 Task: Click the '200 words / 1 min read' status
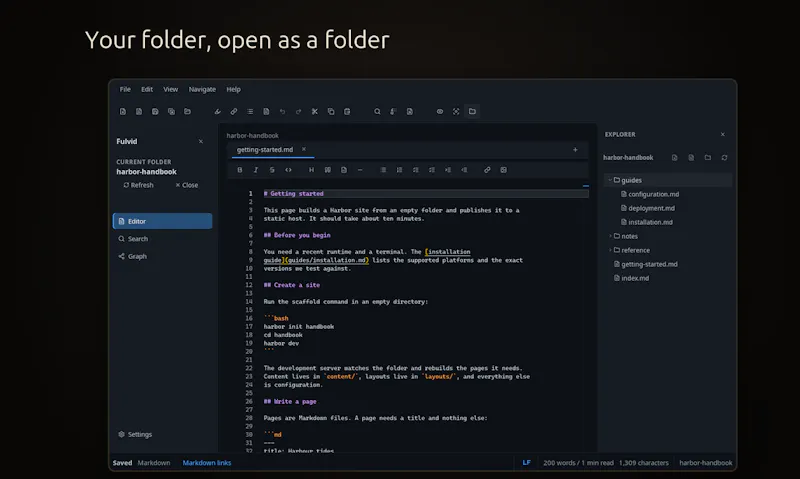pyautogui.click(x=578, y=463)
